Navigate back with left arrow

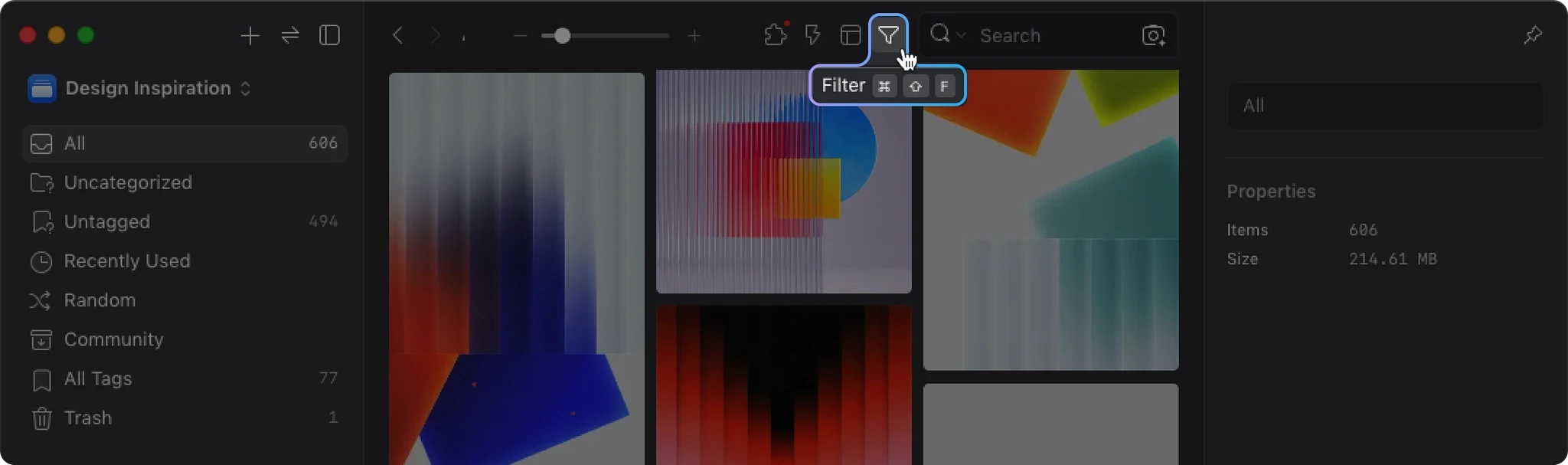click(x=397, y=35)
